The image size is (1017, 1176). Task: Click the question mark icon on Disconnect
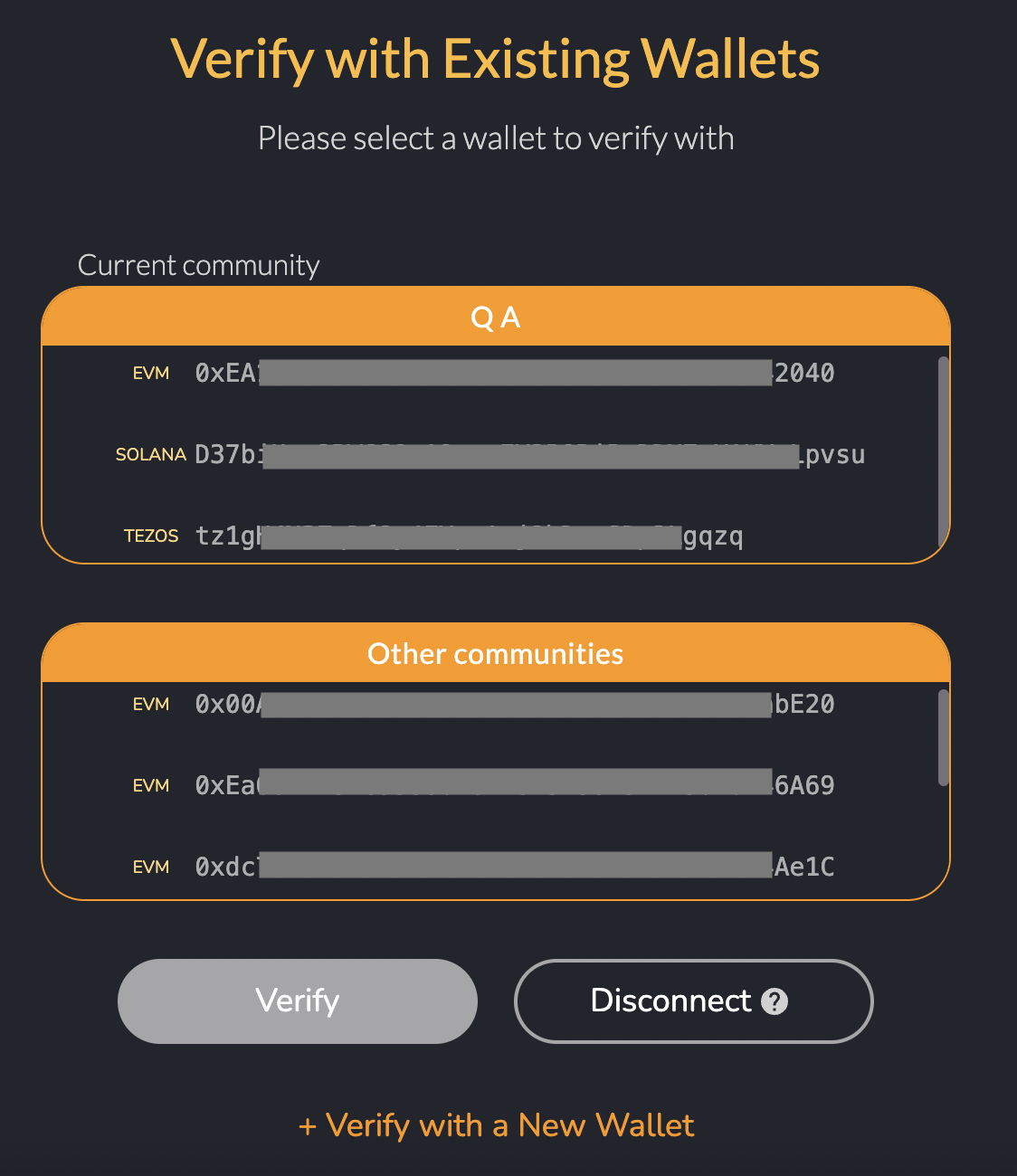774,1001
